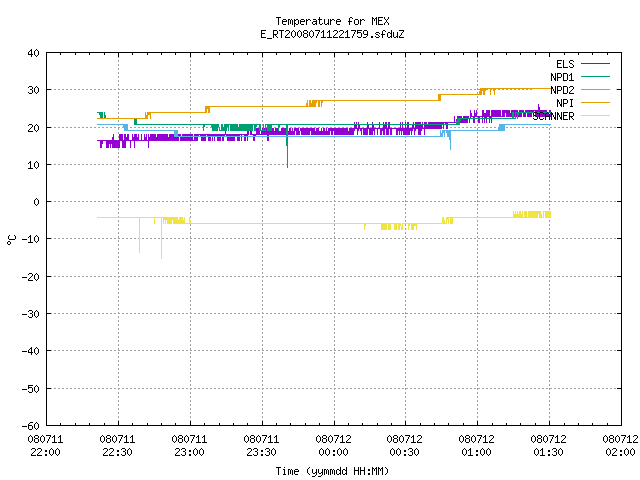Click the 'Time (yymmdd HH:MM)' axis title
Screen dimensions: 640x480
pos(332,471)
